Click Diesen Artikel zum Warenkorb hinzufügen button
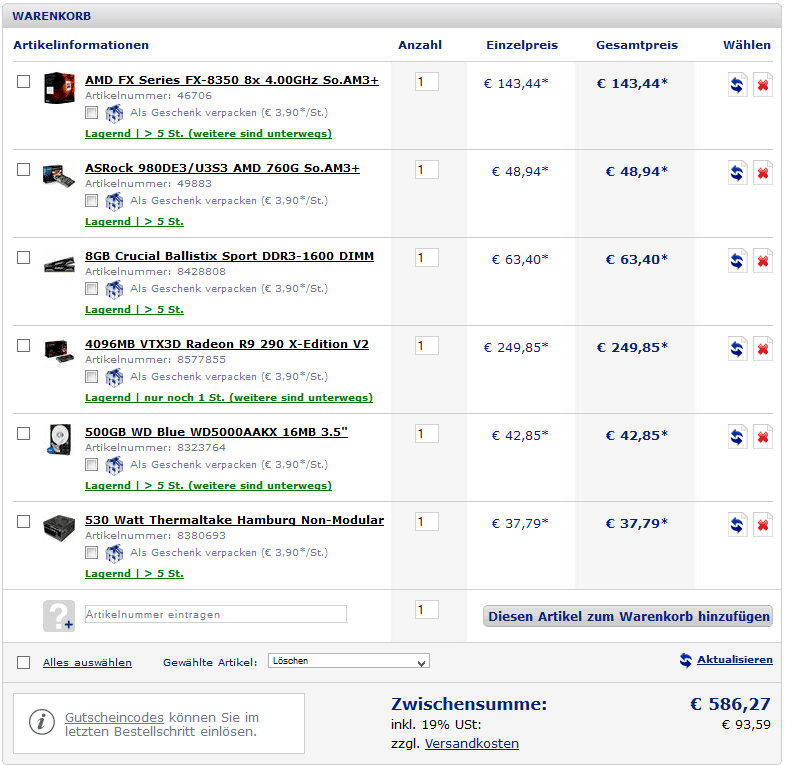This screenshot has width=785, height=765. [628, 616]
